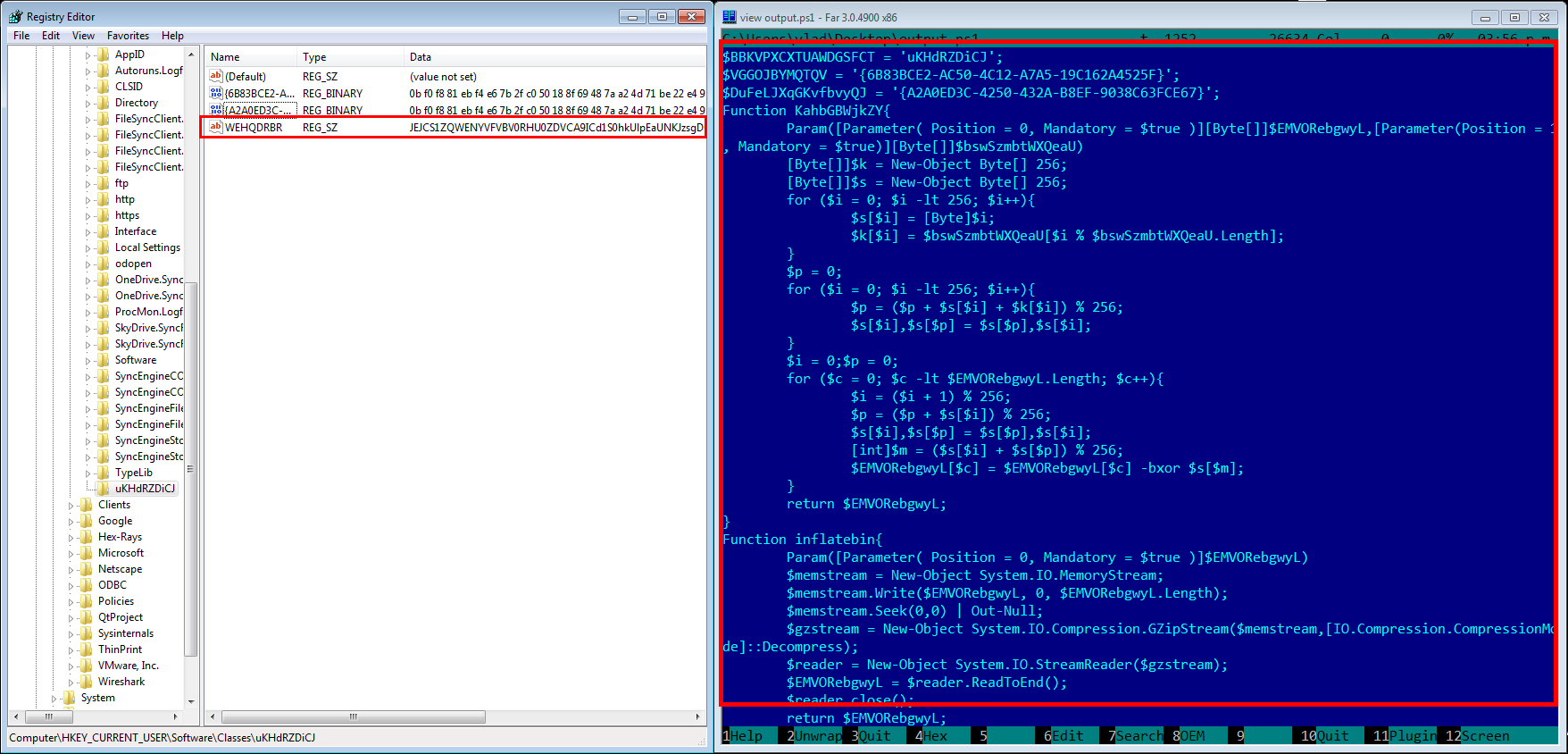Click the WEHQDRBR string value icon
Screen dimensions: 1568x754
pyautogui.click(x=216, y=127)
